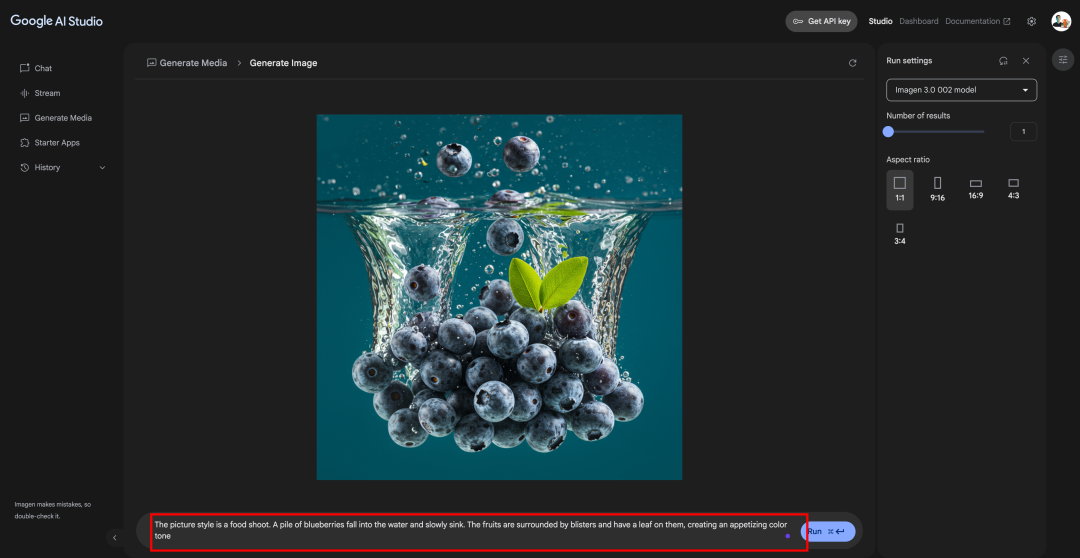The height and width of the screenshot is (558, 1080).
Task: Click the refresh icon above image
Action: tap(853, 63)
